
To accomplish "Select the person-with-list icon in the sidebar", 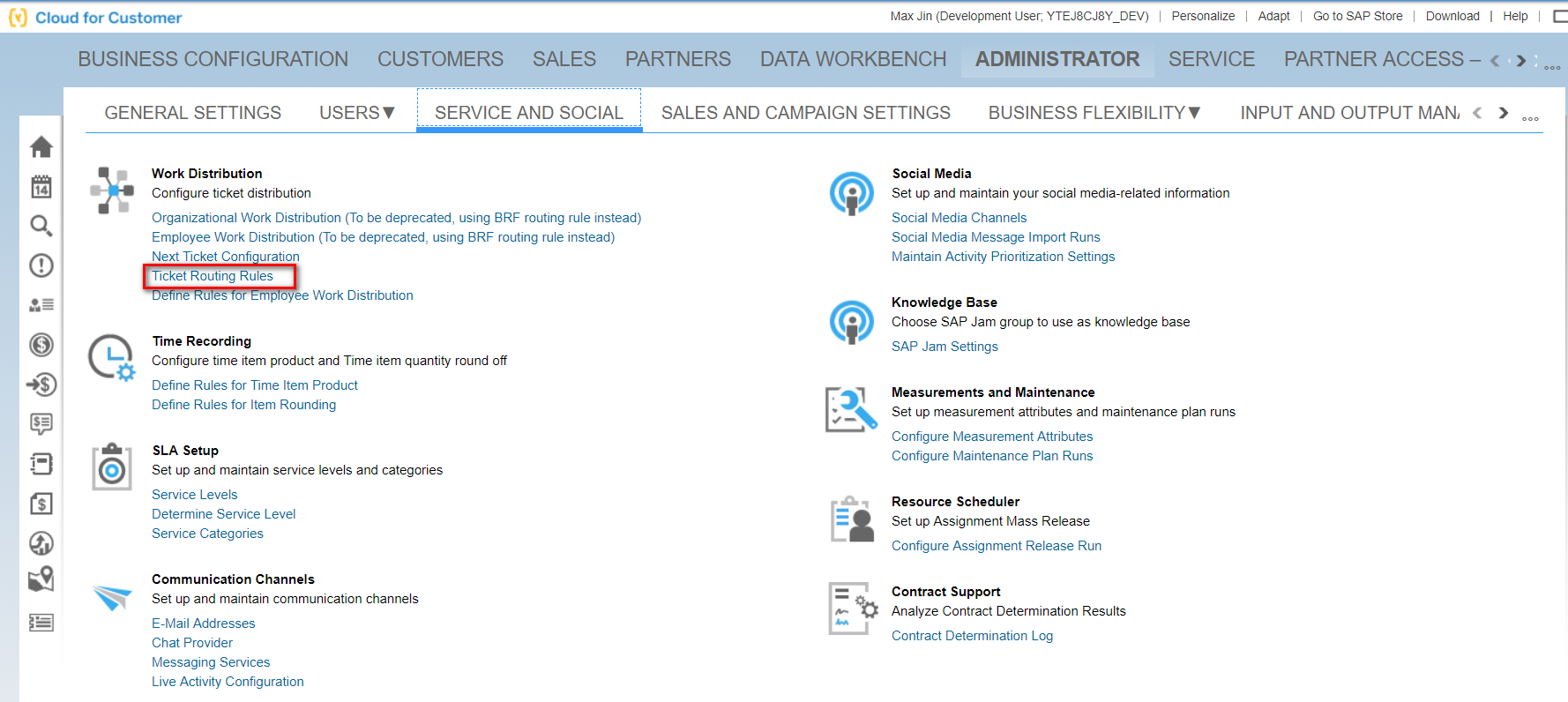I will click(41, 305).
